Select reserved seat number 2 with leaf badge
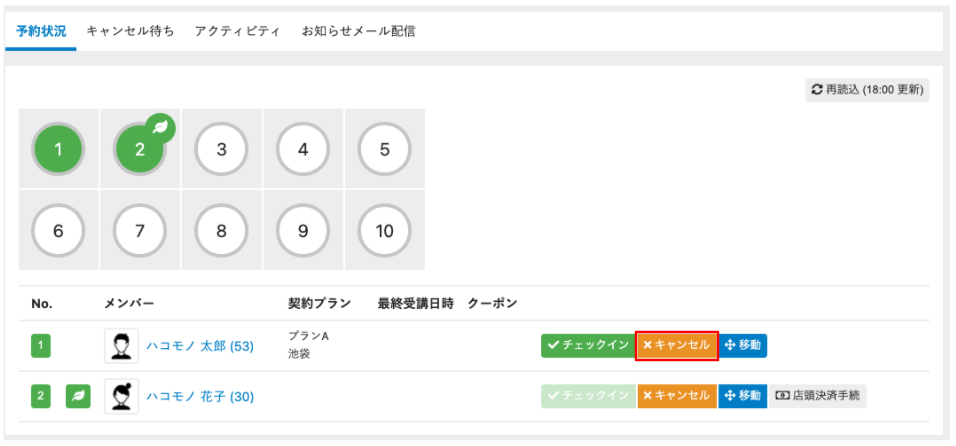The image size is (956, 446). tap(140, 150)
